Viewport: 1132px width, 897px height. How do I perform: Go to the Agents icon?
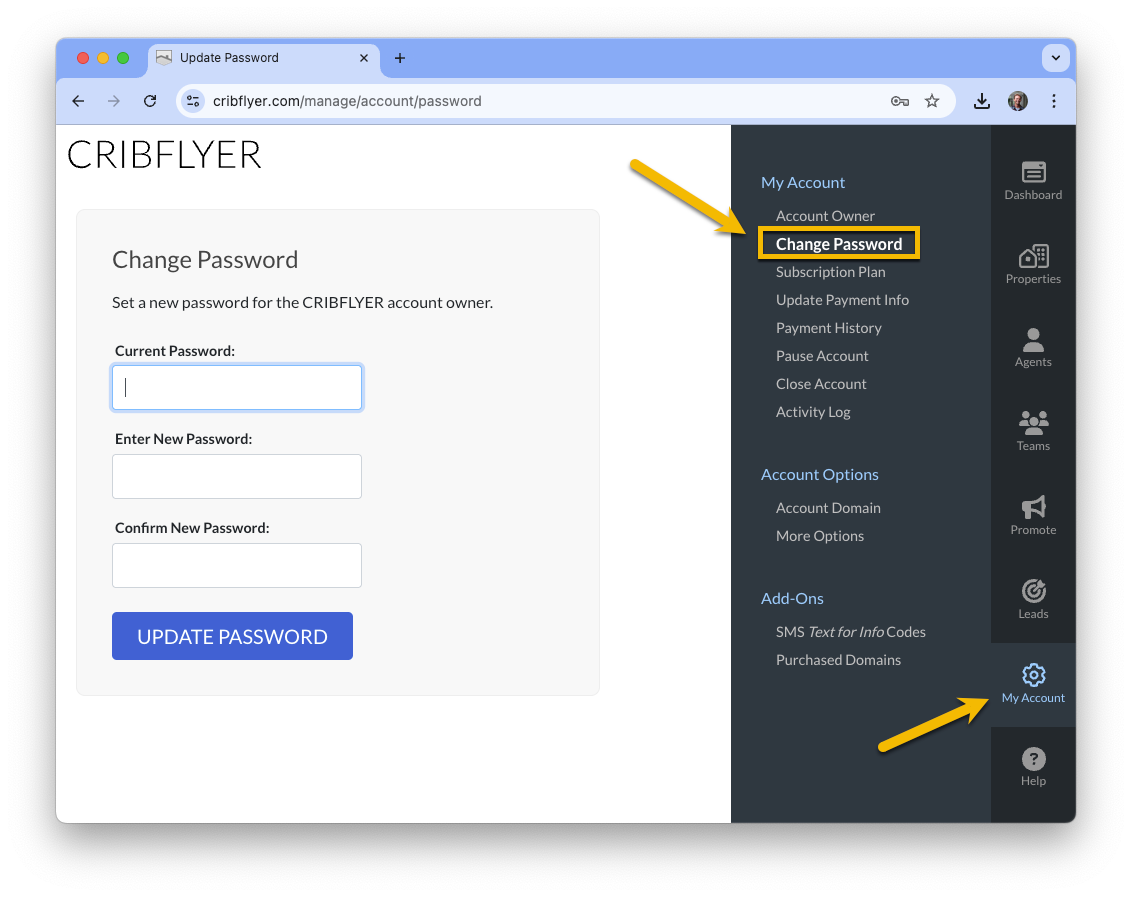click(x=1033, y=339)
